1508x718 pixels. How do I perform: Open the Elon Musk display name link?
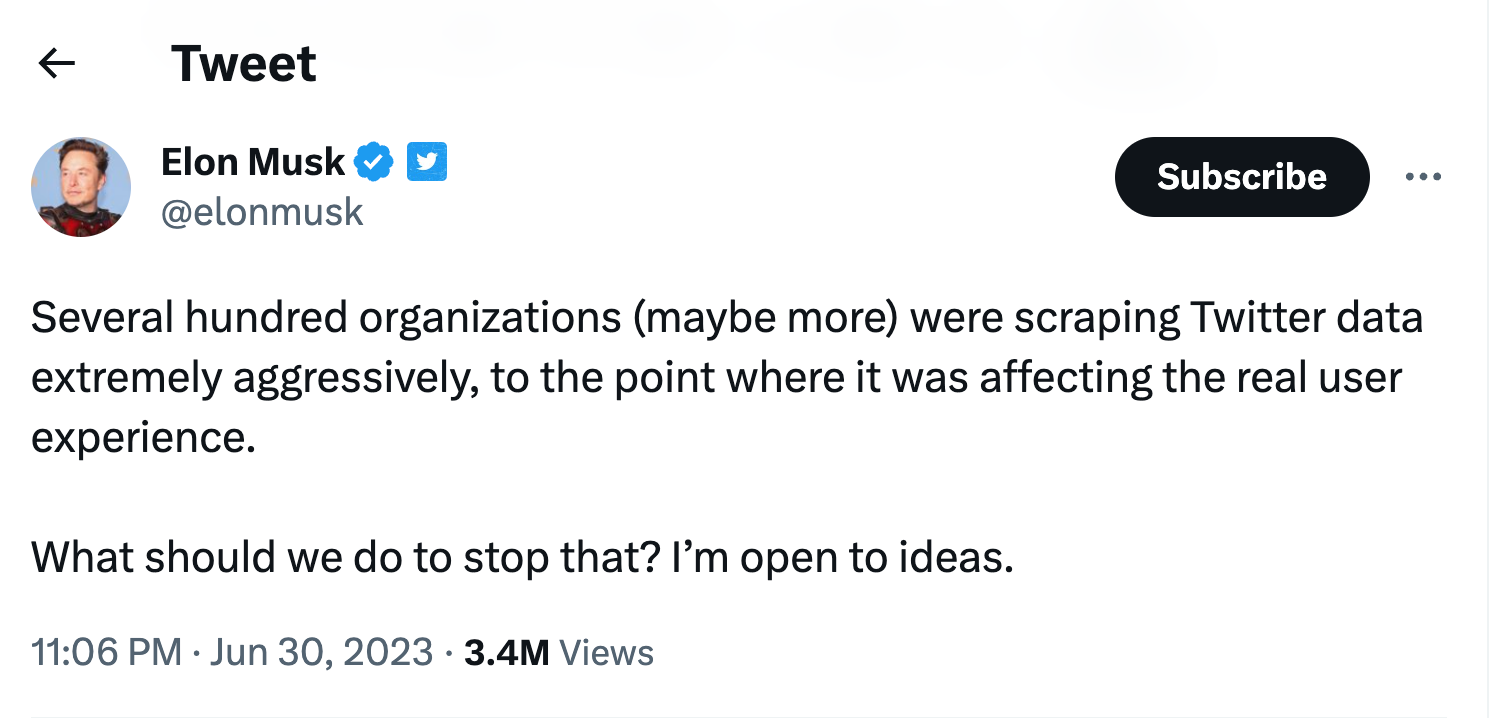tap(253, 161)
